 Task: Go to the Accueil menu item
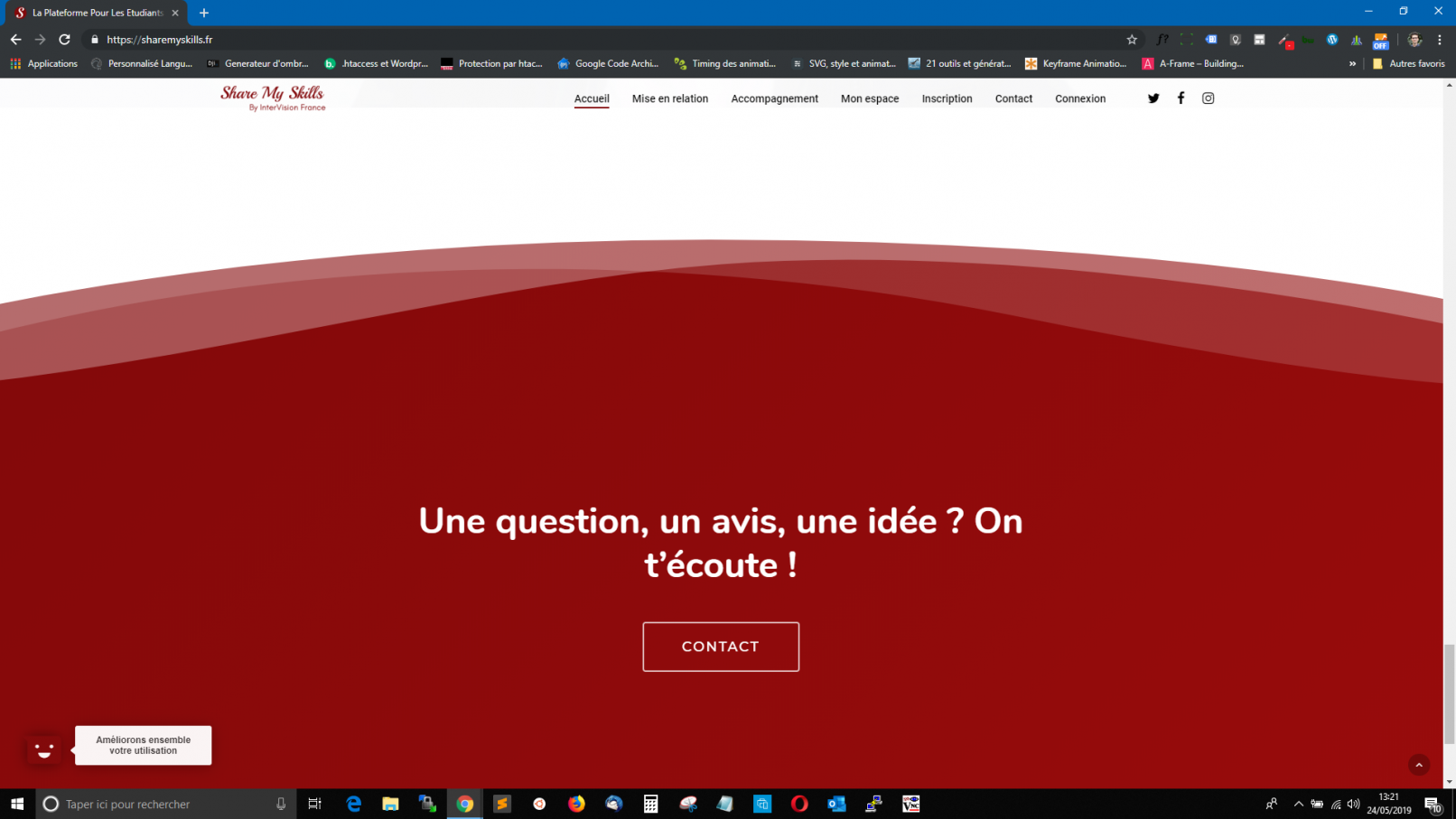pyautogui.click(x=592, y=98)
